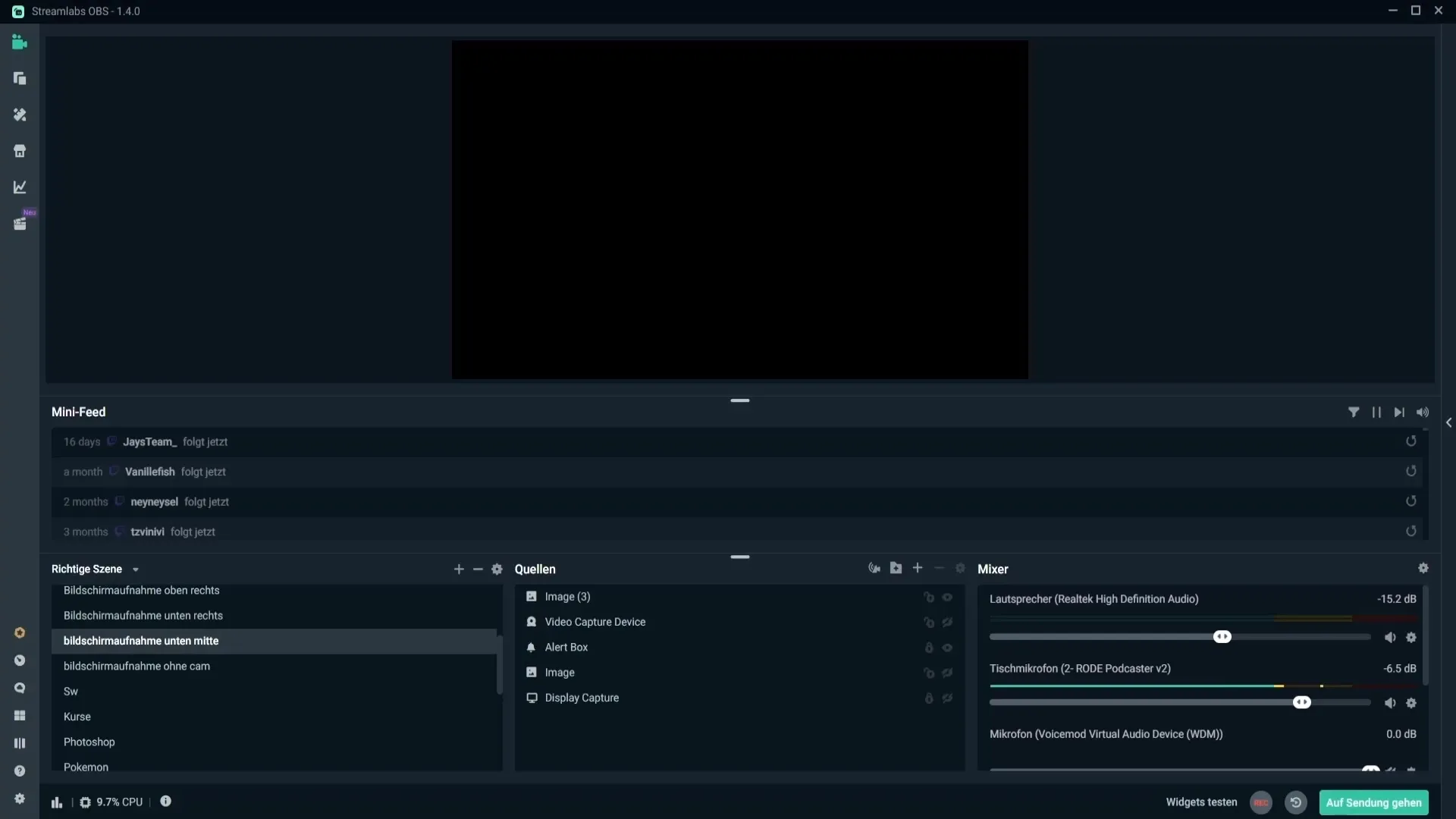This screenshot has height=819, width=1456.
Task: Toggle lock on Image (3) source
Action: click(x=929, y=597)
